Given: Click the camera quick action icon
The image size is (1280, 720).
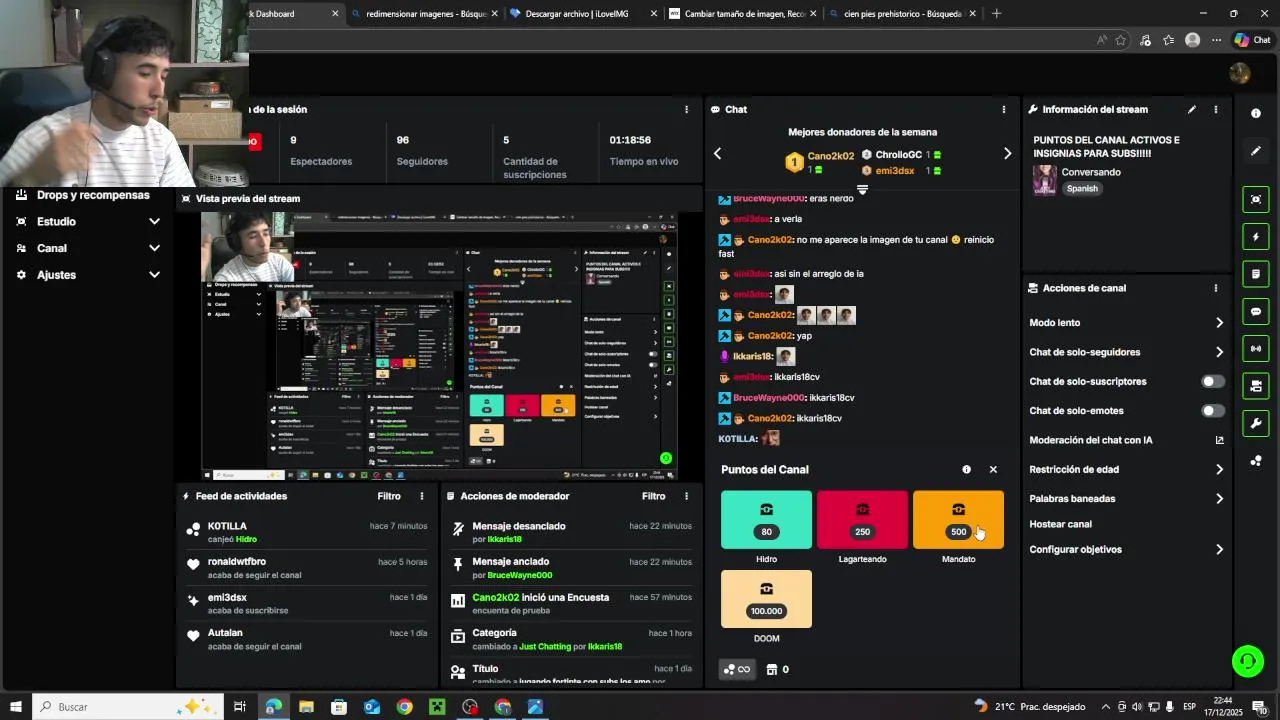Looking at the screenshot, I should tap(1256, 386).
